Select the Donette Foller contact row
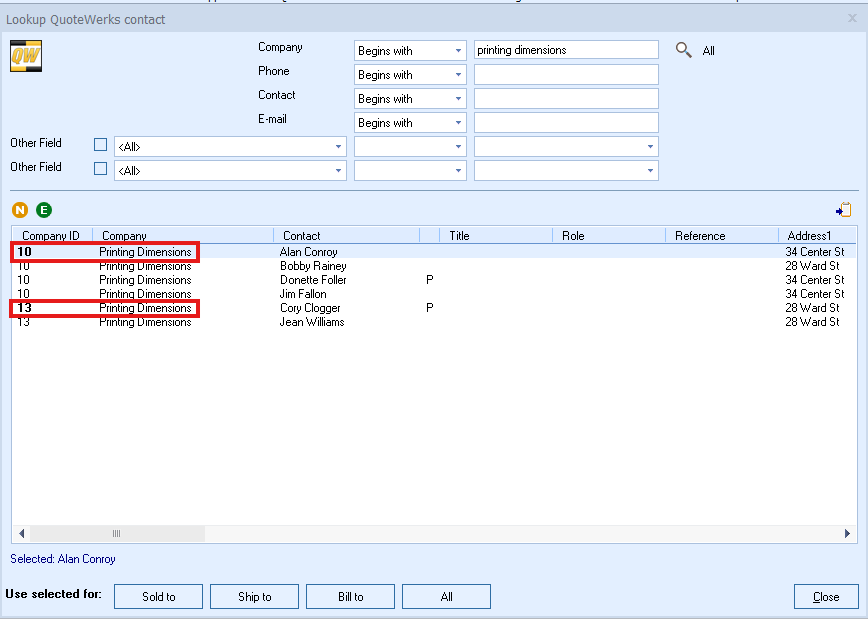 pos(434,280)
